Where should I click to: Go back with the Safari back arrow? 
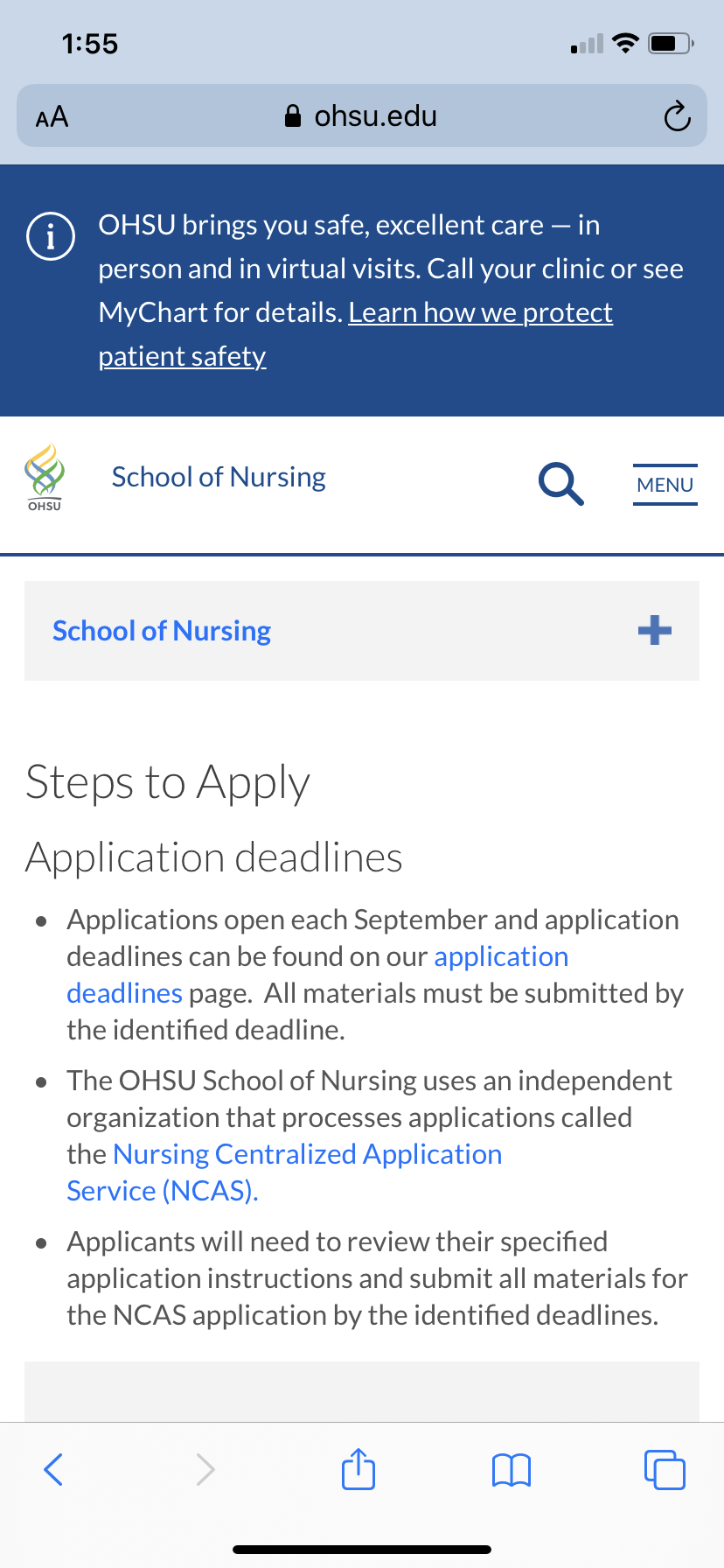click(53, 1469)
